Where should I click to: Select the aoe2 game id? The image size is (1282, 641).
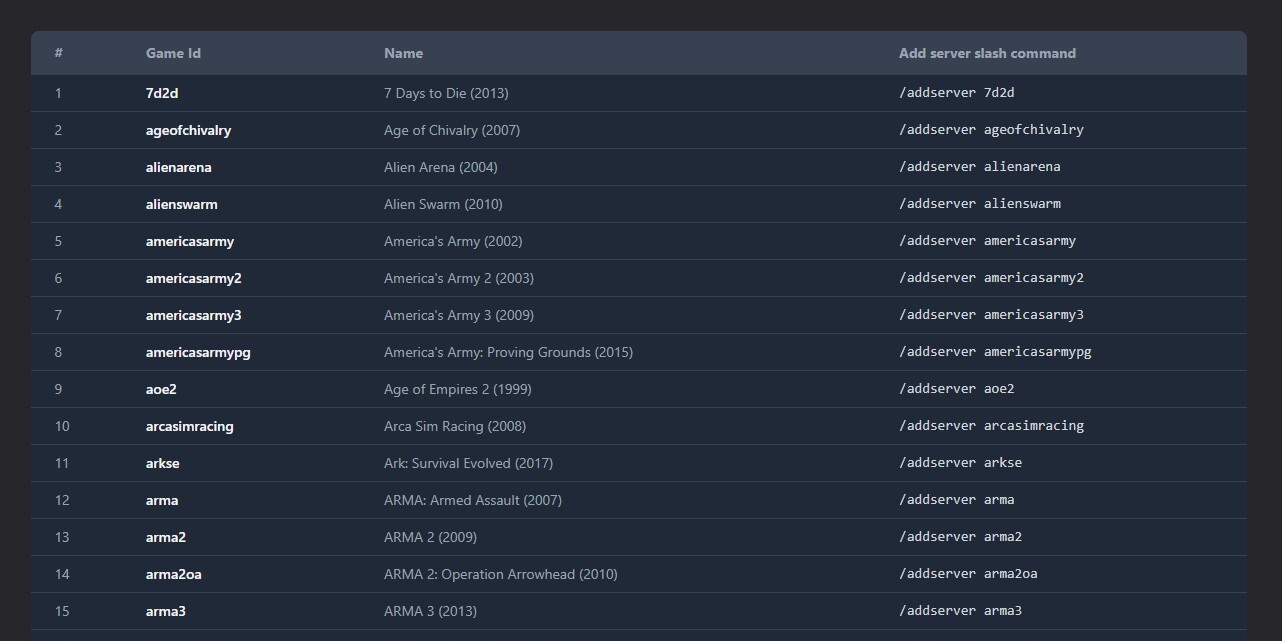161,389
